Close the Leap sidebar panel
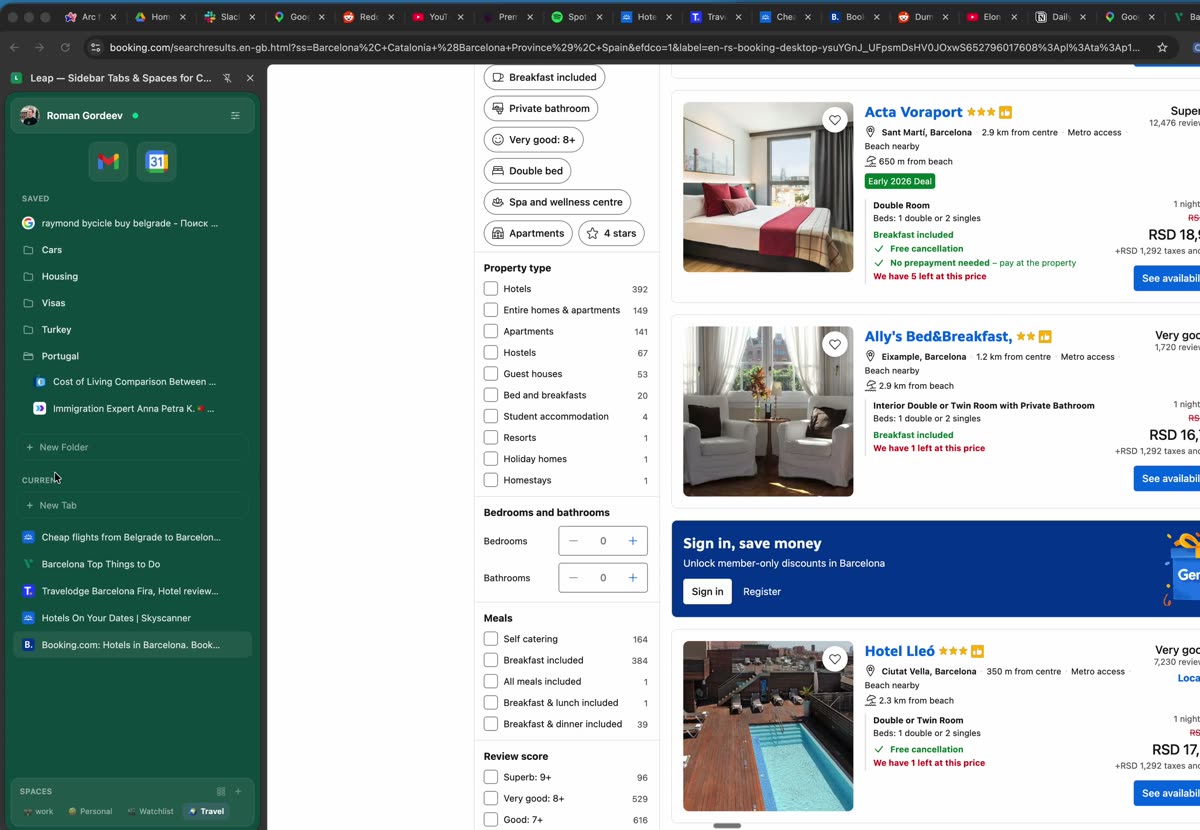Image resolution: width=1200 pixels, height=830 pixels. tap(250, 78)
